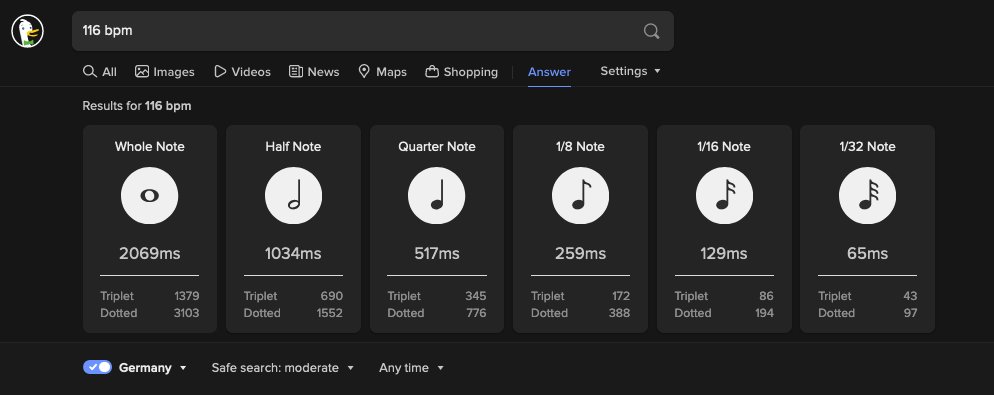Select the Answer tab
The image size is (994, 395).
pyautogui.click(x=549, y=72)
